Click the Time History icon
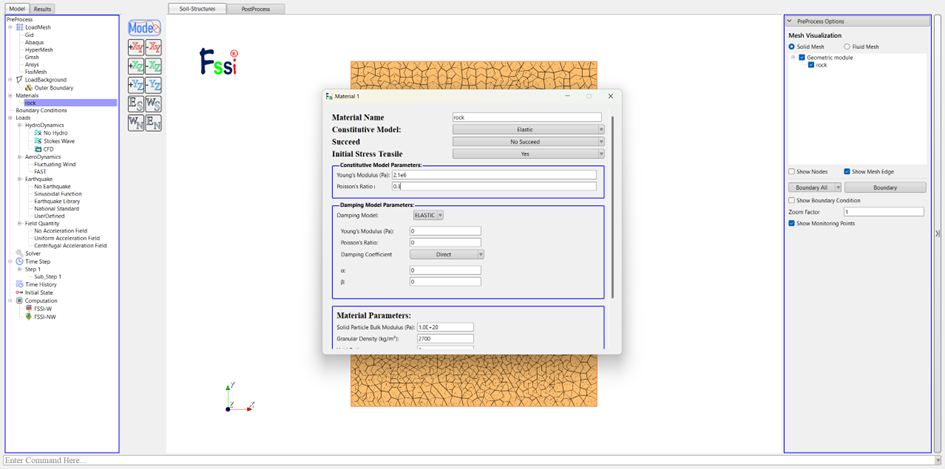The width and height of the screenshot is (945, 469). click(19, 284)
